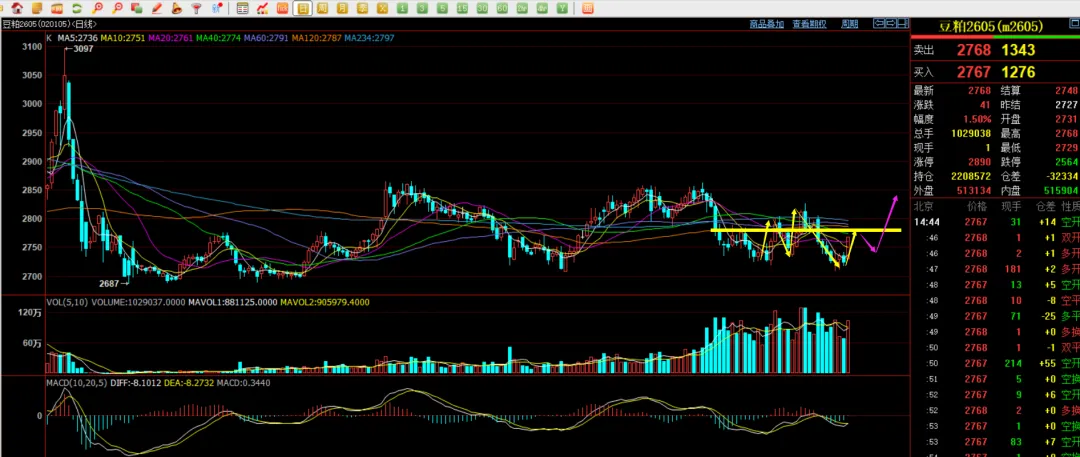Click MA40:2774 indicator label
The width and height of the screenshot is (1080, 457).
coord(218,38)
